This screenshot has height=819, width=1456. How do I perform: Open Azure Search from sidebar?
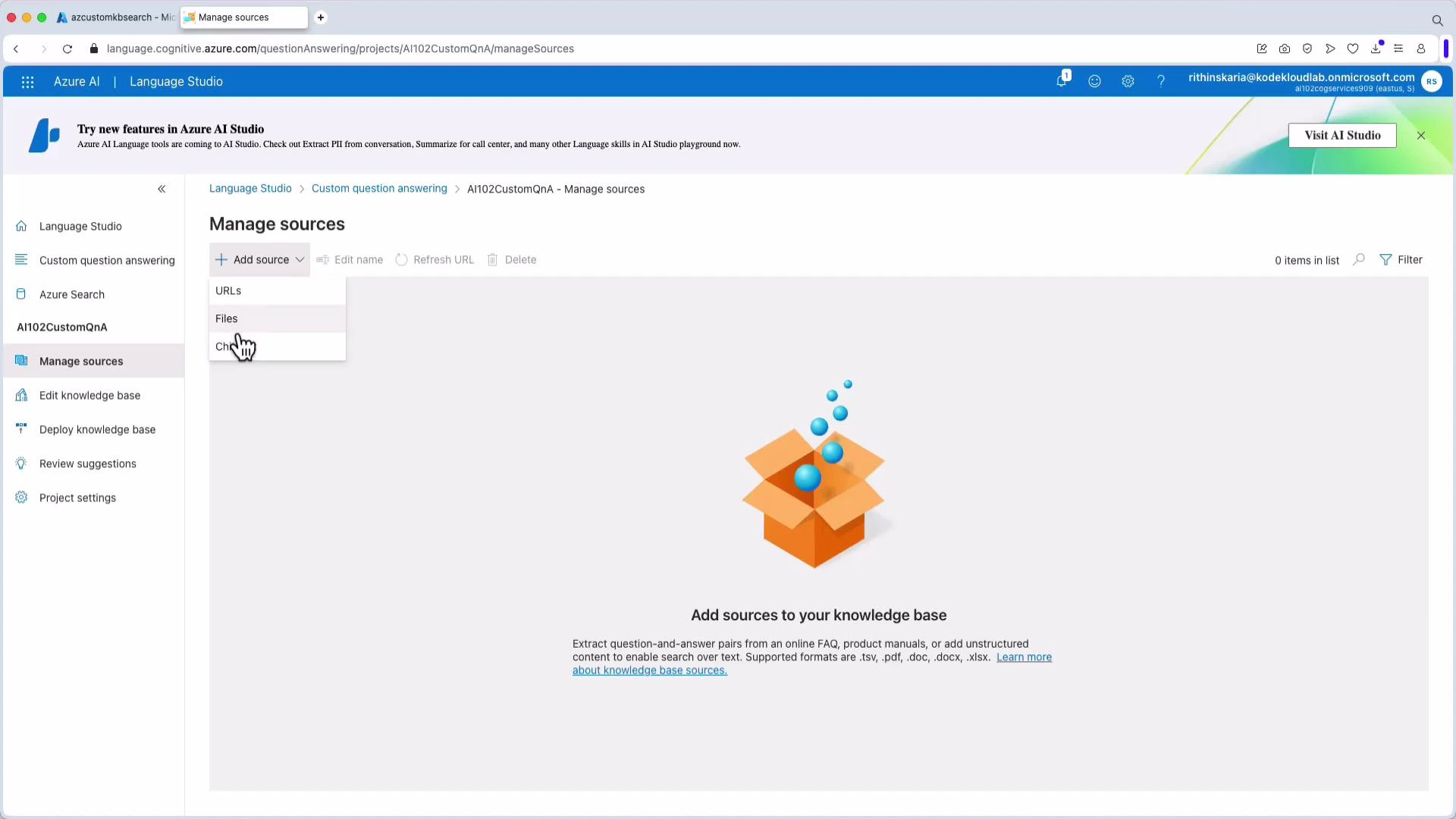[x=71, y=294]
